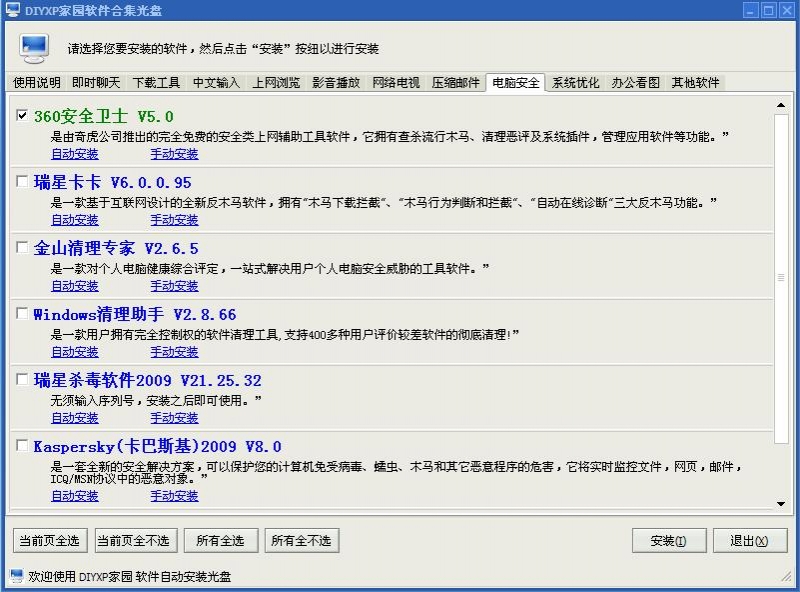The width and height of the screenshot is (800, 592).
Task: Click 自动安装 link for 360安全卫士
Action: pyautogui.click(x=75, y=154)
